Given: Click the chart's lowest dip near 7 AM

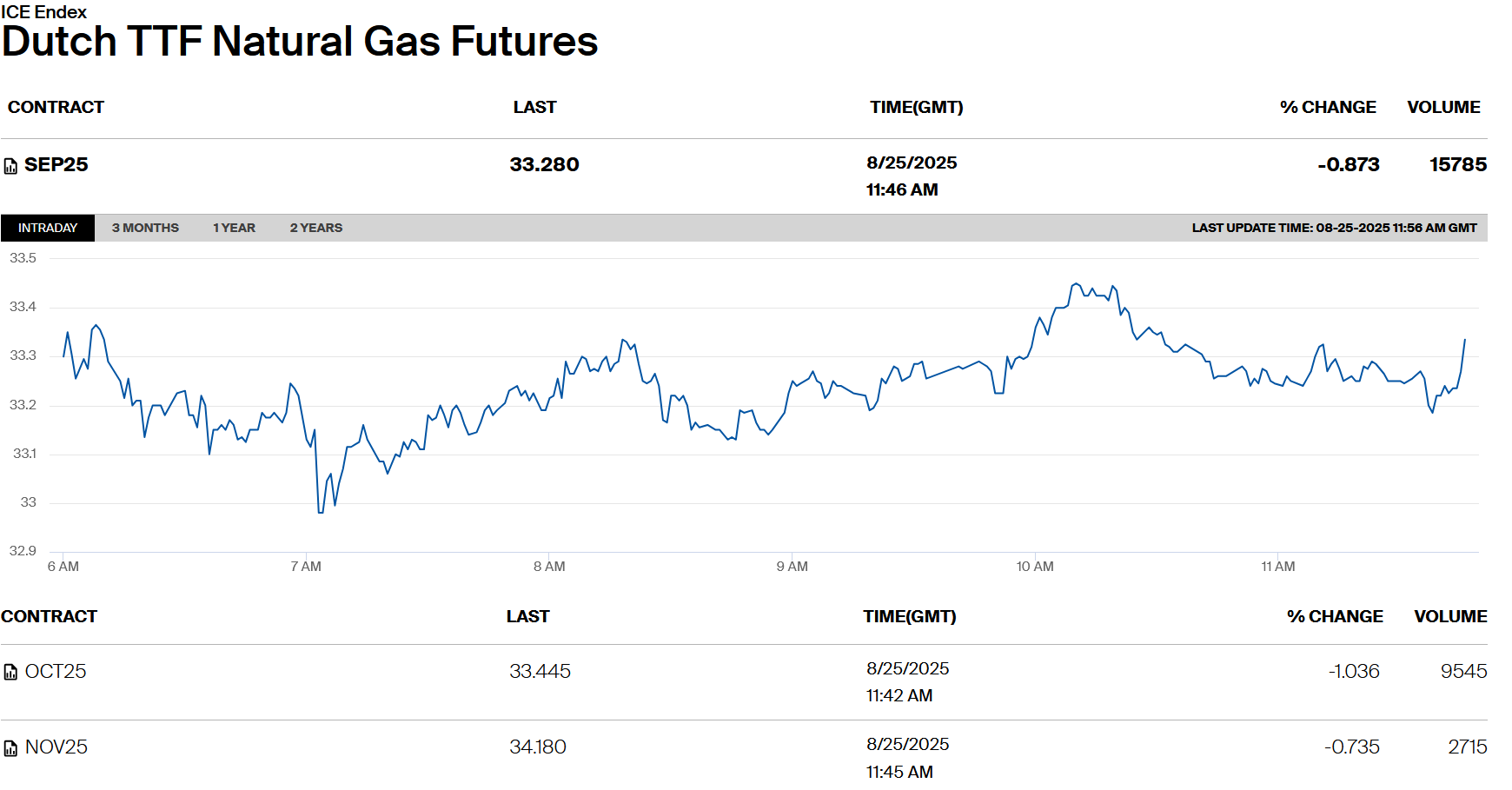Looking at the screenshot, I should 321,512.
